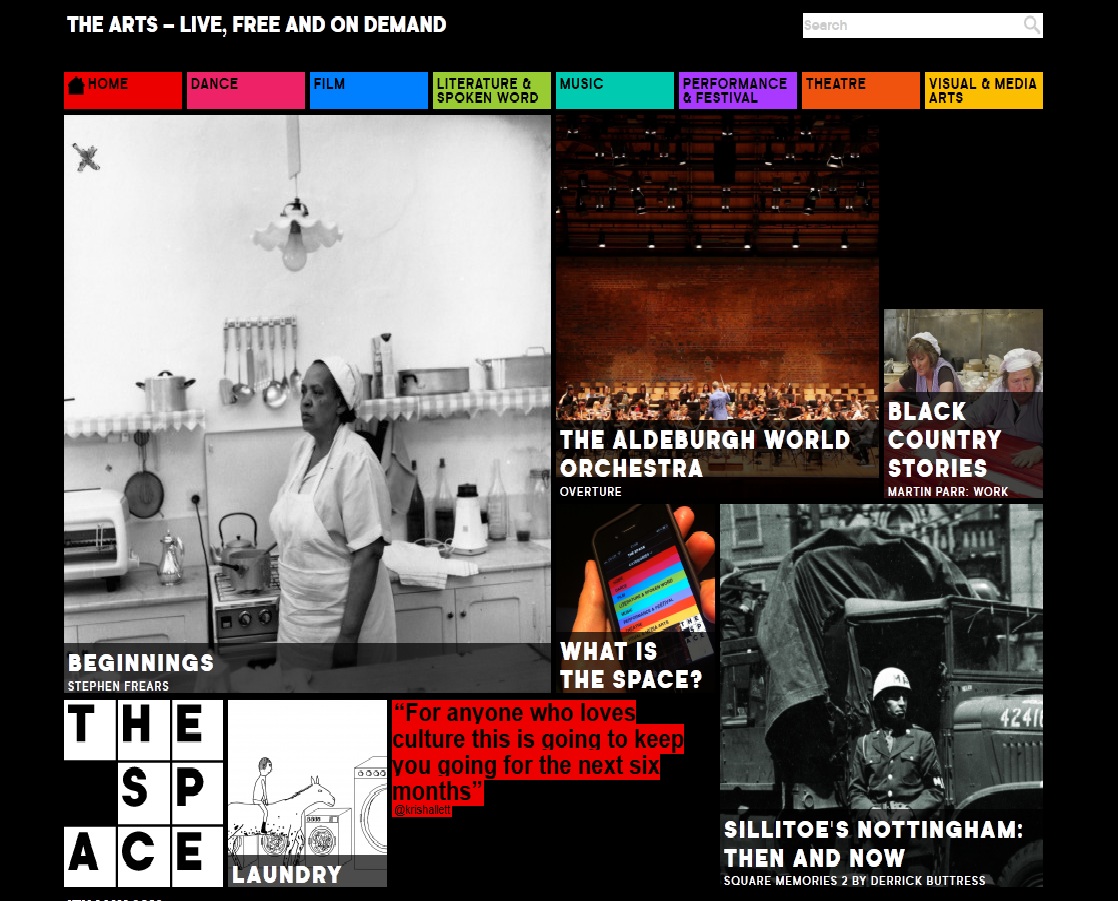Open Performance & Festival category
1118x901 pixels.
point(737,91)
